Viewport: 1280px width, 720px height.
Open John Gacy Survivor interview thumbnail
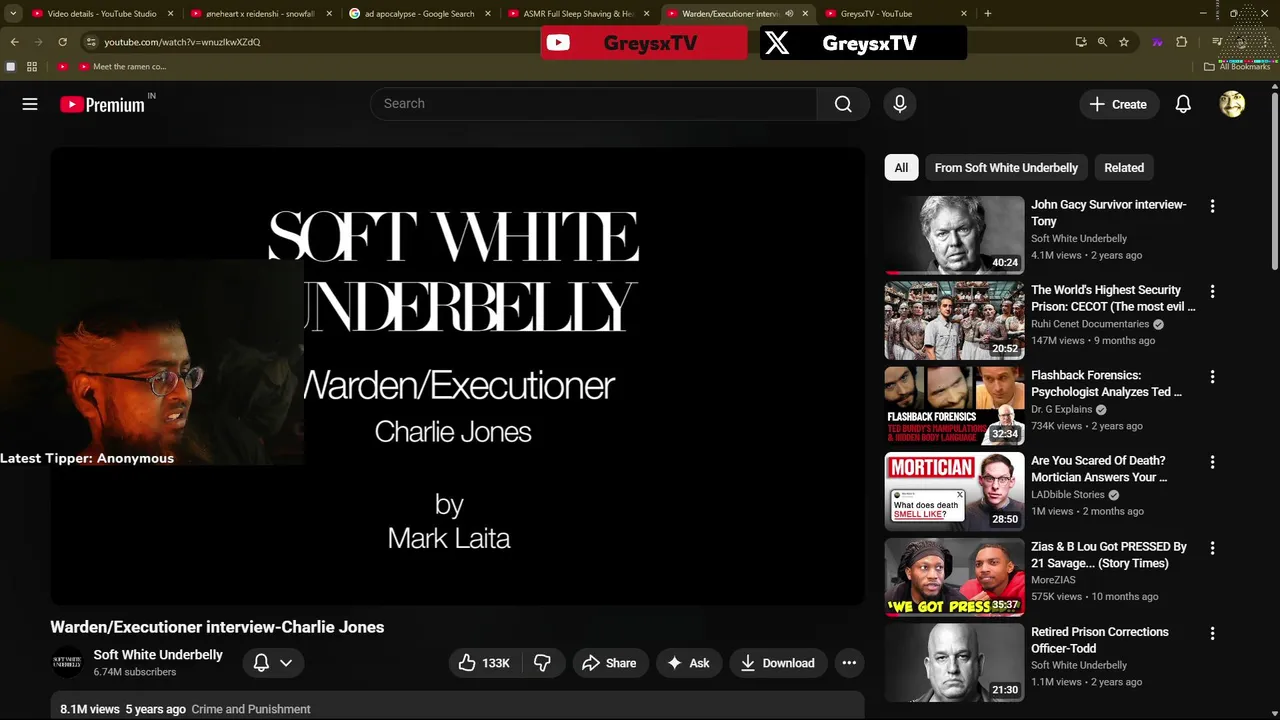pyautogui.click(x=954, y=235)
